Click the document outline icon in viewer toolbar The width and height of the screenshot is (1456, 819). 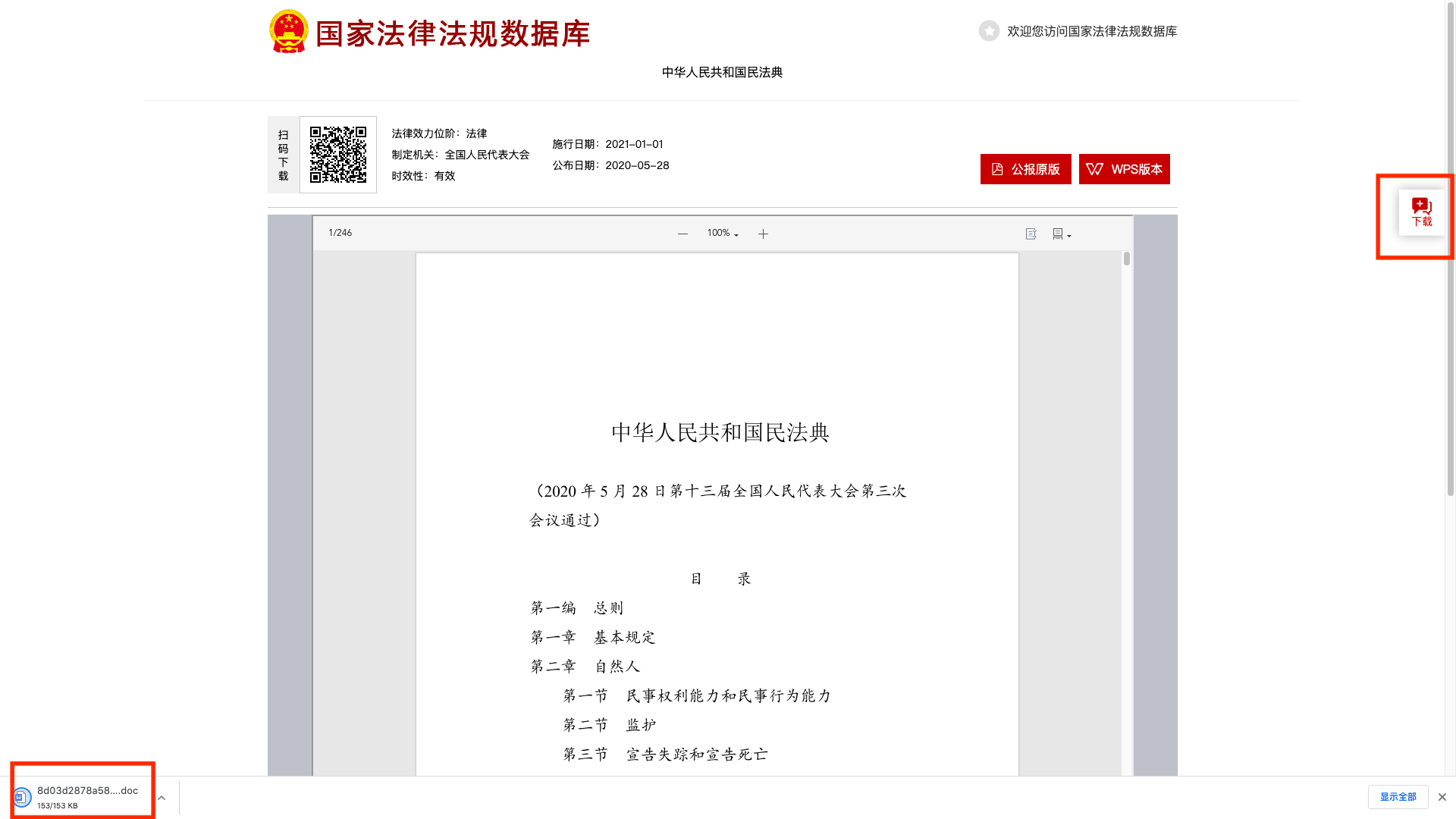click(1031, 234)
